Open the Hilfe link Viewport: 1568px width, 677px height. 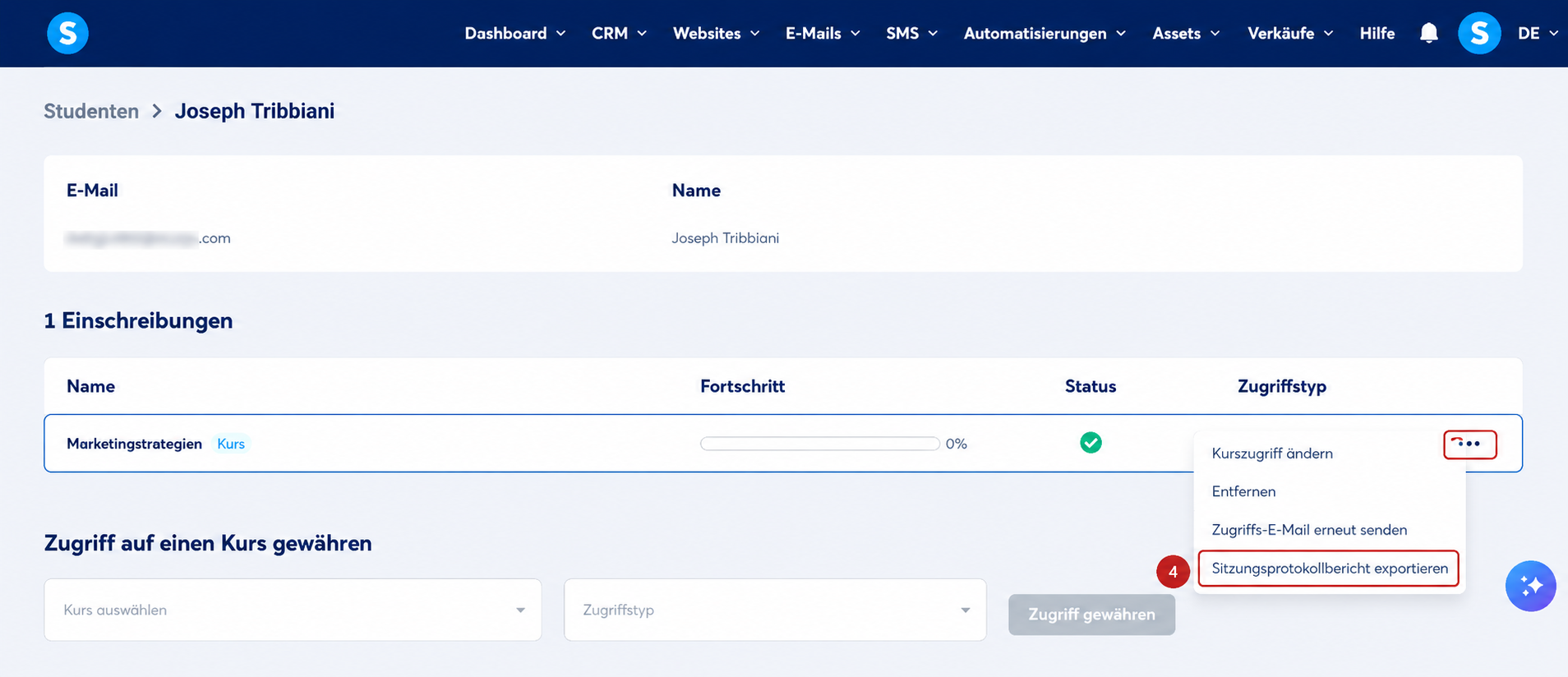click(1377, 34)
